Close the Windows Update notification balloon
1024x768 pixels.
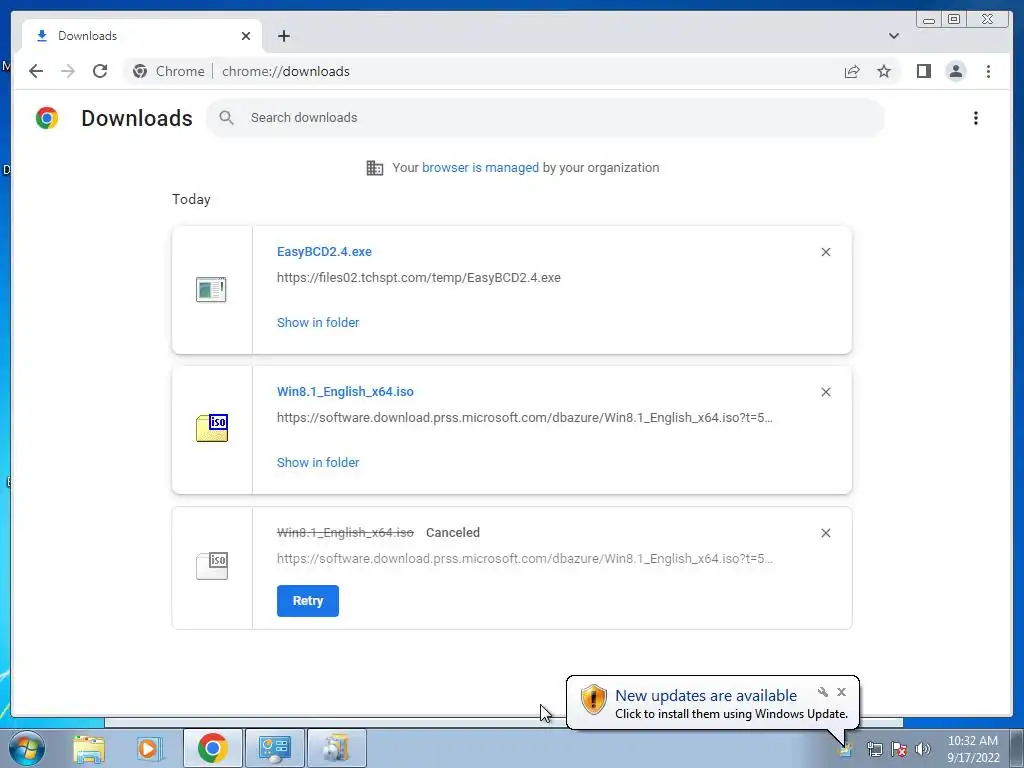click(x=841, y=692)
